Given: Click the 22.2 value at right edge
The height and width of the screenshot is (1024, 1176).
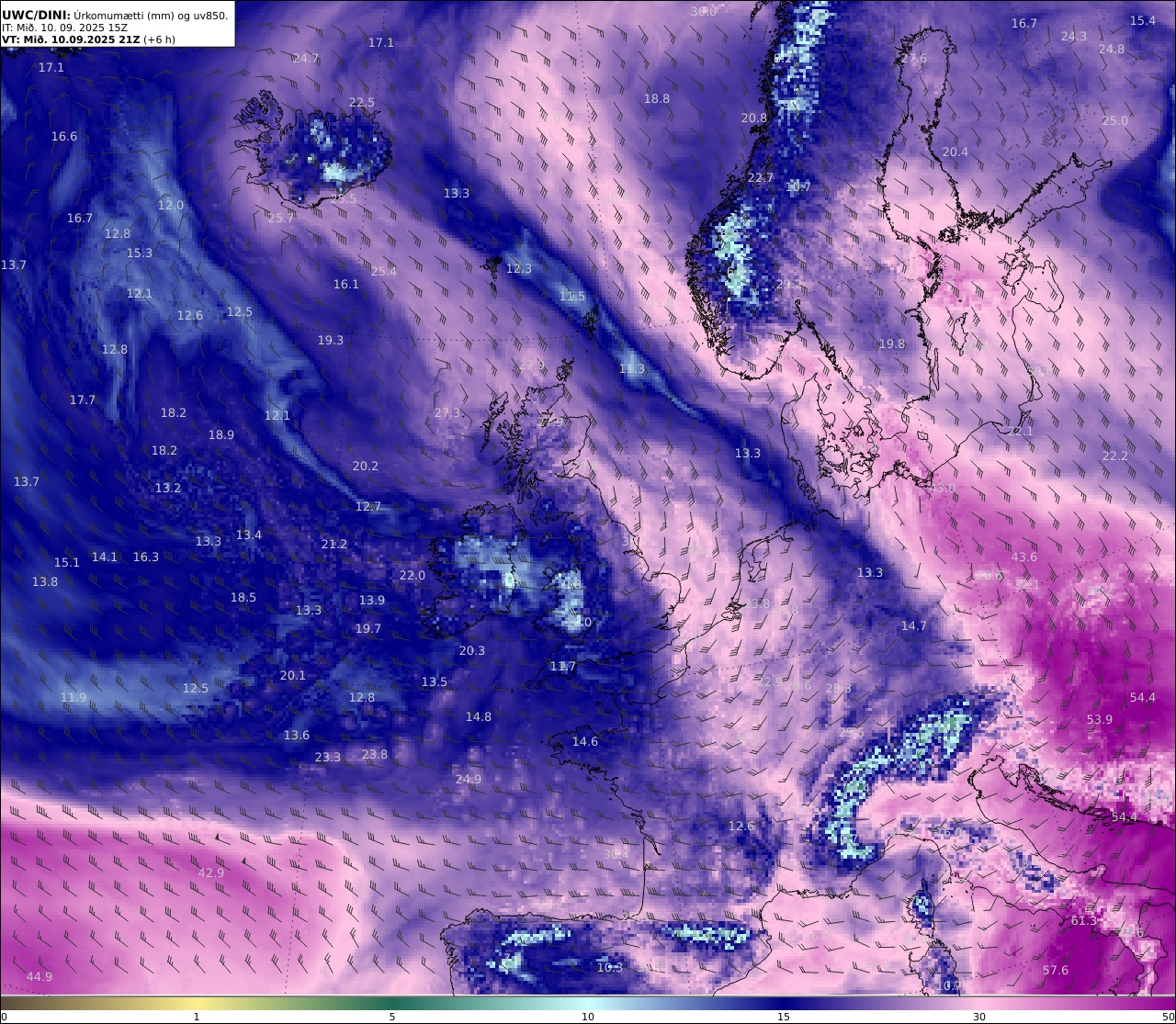Looking at the screenshot, I should tap(1114, 456).
